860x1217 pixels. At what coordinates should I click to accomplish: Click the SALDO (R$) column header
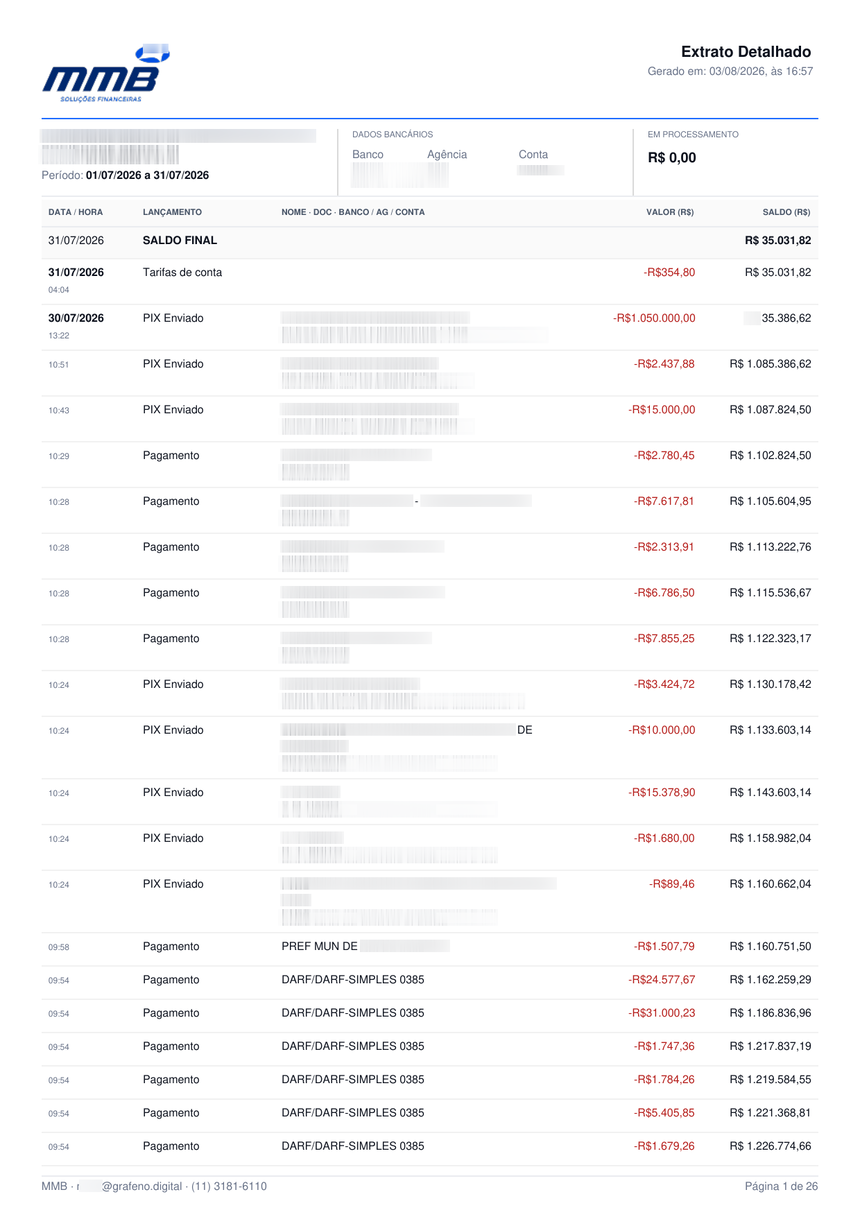tap(787, 212)
